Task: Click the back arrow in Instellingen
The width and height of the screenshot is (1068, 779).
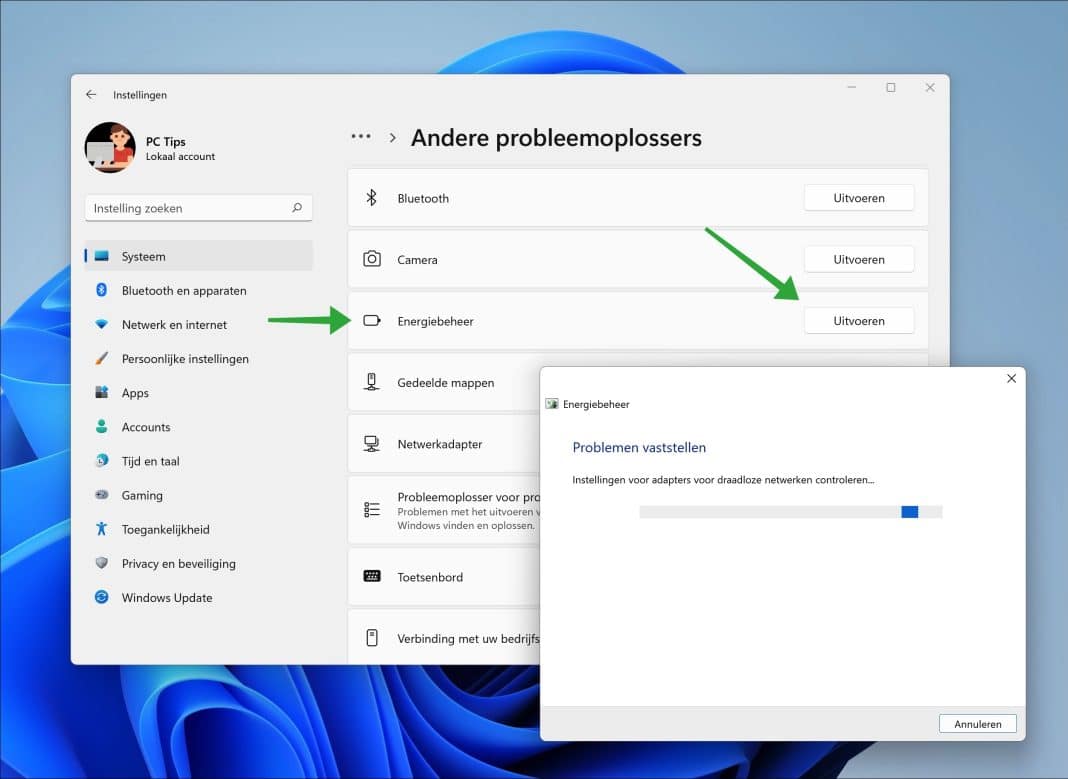Action: click(x=90, y=93)
